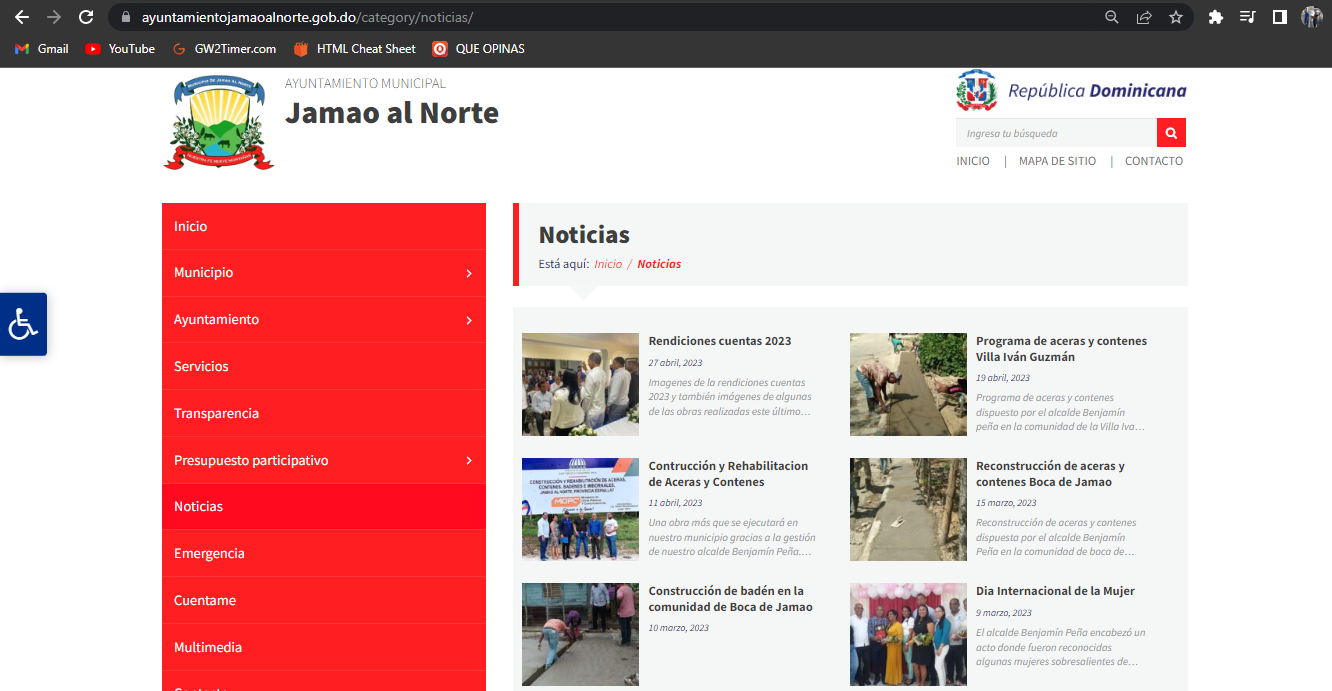The width and height of the screenshot is (1332, 691).
Task: Open Programa de aceras y contenes Villa Iván Guzmán
Action: coord(1061,349)
